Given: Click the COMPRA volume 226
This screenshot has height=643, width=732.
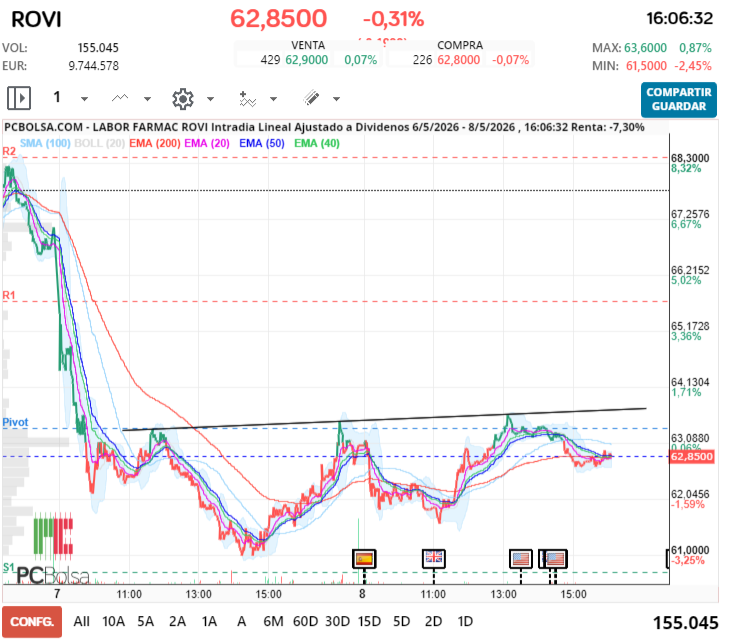Looking at the screenshot, I should [422, 60].
